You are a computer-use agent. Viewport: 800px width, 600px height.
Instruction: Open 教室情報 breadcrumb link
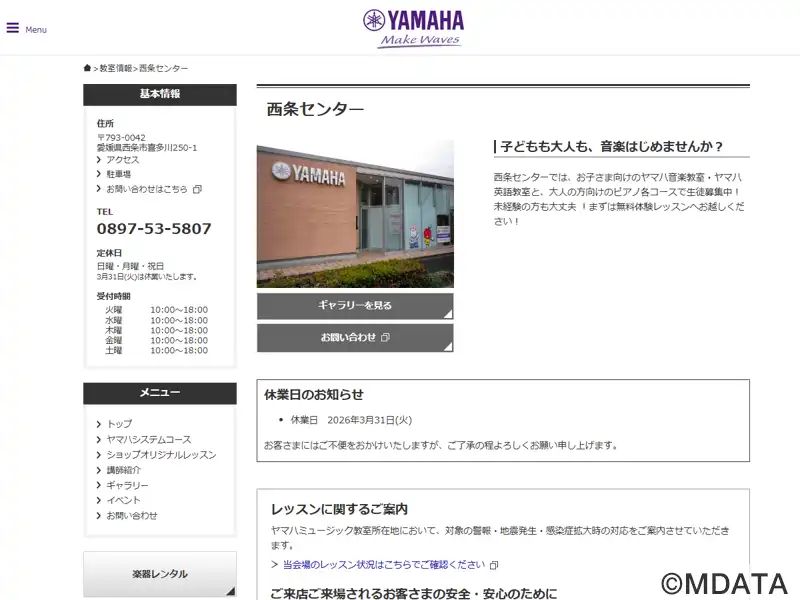(116, 68)
